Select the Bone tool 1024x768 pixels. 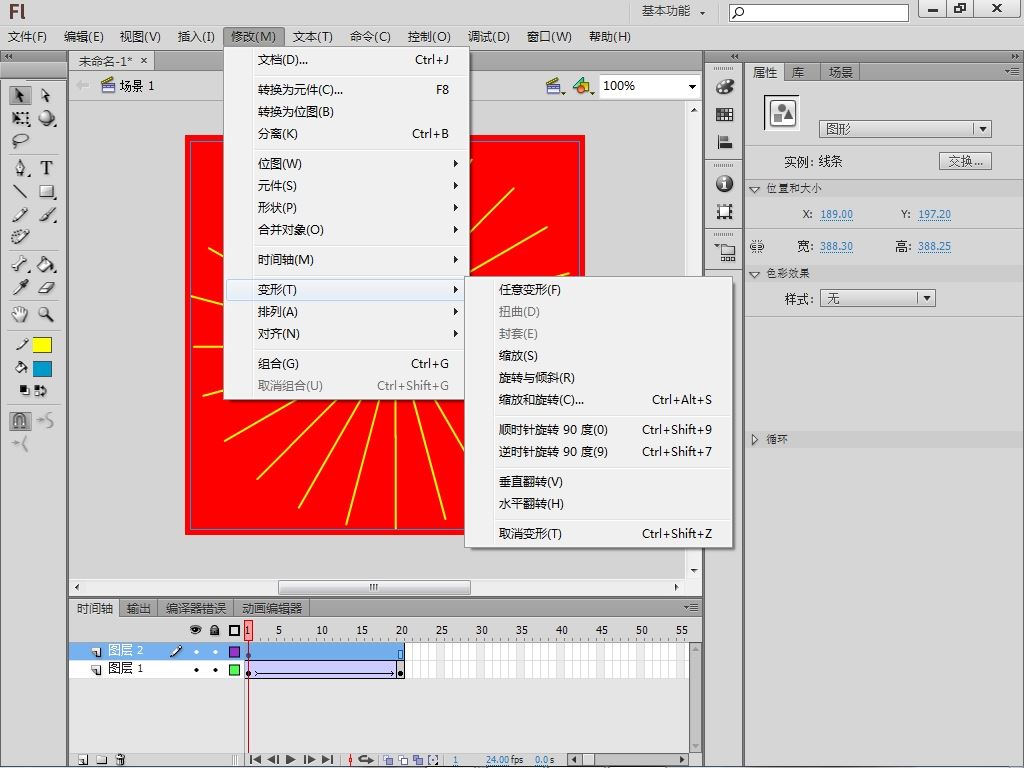point(20,264)
